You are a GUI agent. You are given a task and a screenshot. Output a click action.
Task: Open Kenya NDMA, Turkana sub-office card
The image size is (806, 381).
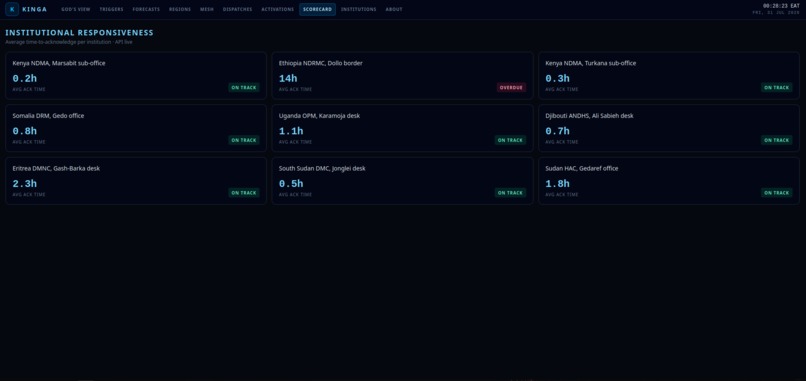669,76
